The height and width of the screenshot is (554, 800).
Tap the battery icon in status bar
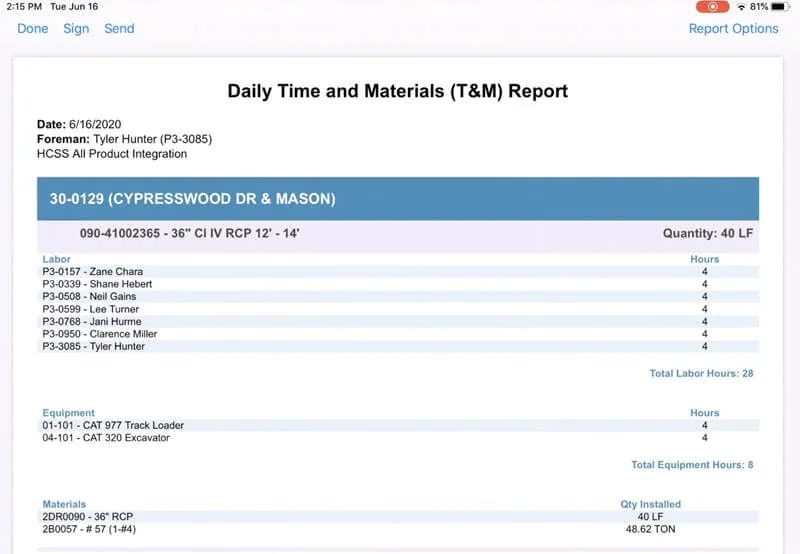pos(781,7)
